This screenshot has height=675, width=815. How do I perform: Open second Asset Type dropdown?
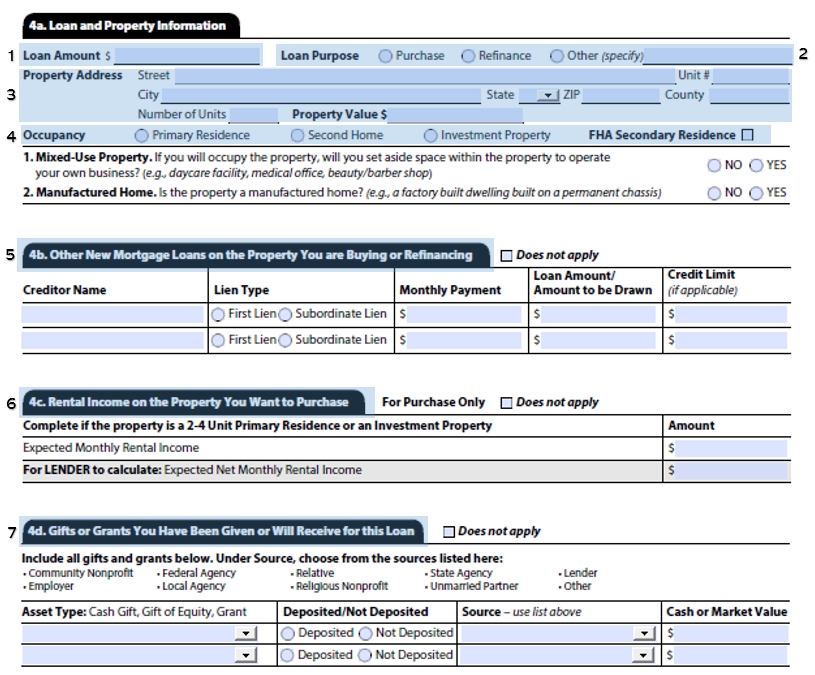245,655
